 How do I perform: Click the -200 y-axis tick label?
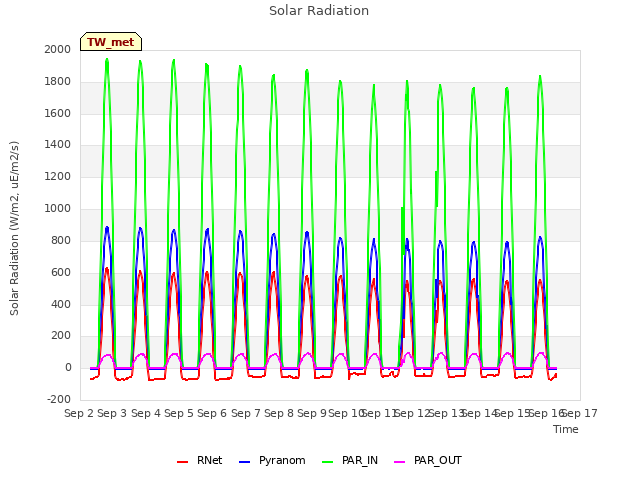[59, 399]
